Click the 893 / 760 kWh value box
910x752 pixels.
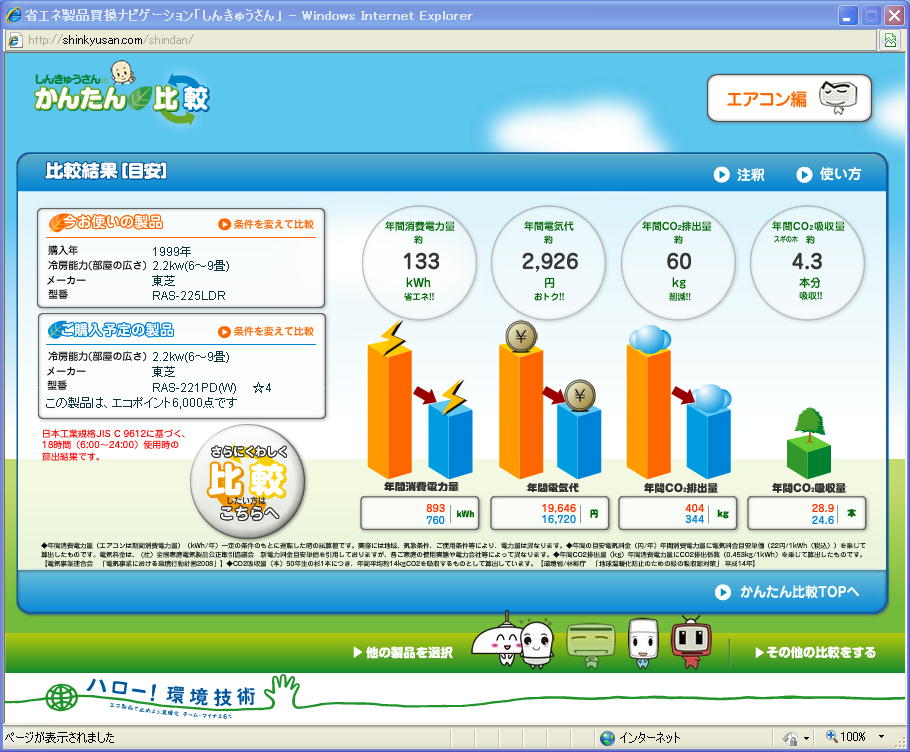coord(420,514)
